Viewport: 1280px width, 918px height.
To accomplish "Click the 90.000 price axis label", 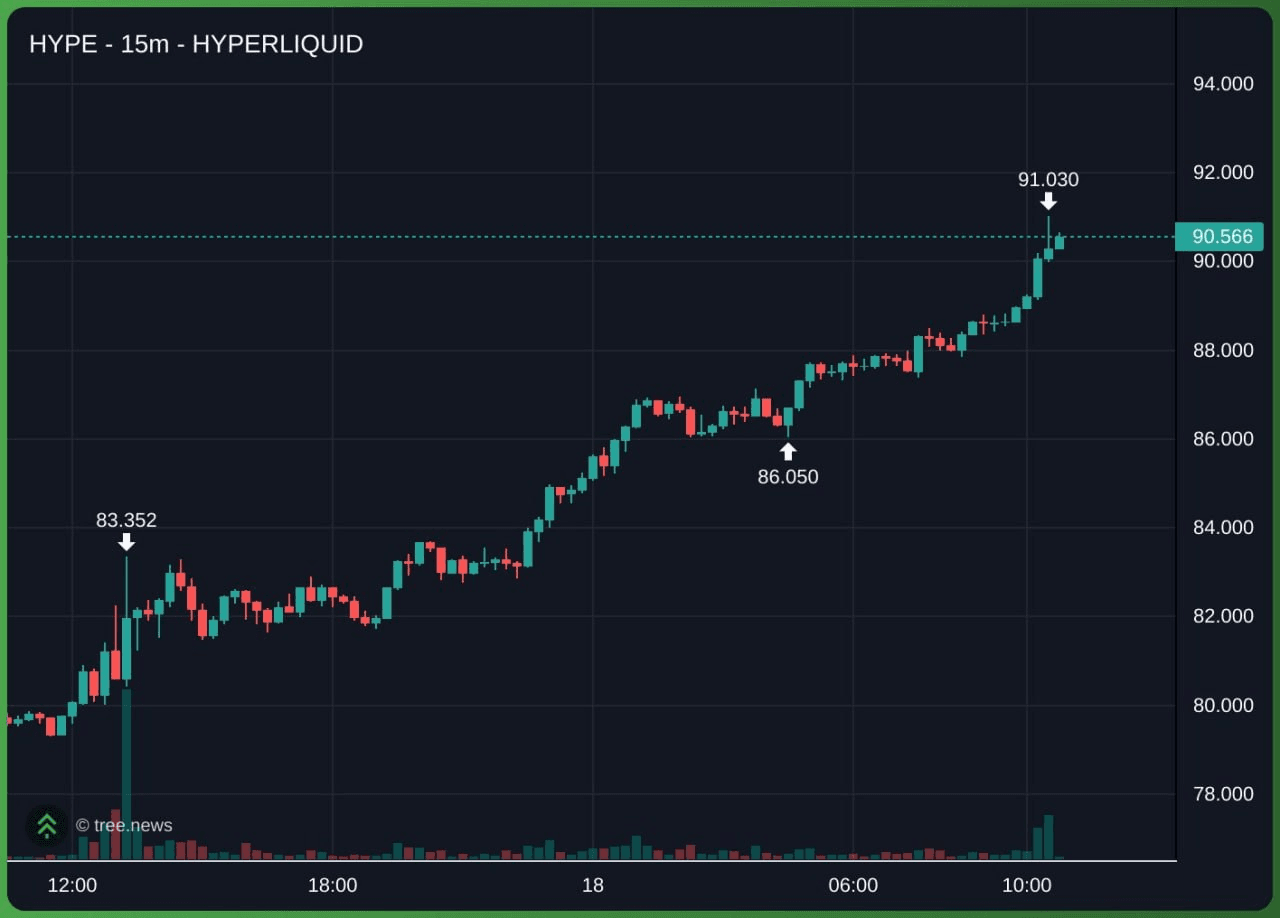I will point(1223,261).
